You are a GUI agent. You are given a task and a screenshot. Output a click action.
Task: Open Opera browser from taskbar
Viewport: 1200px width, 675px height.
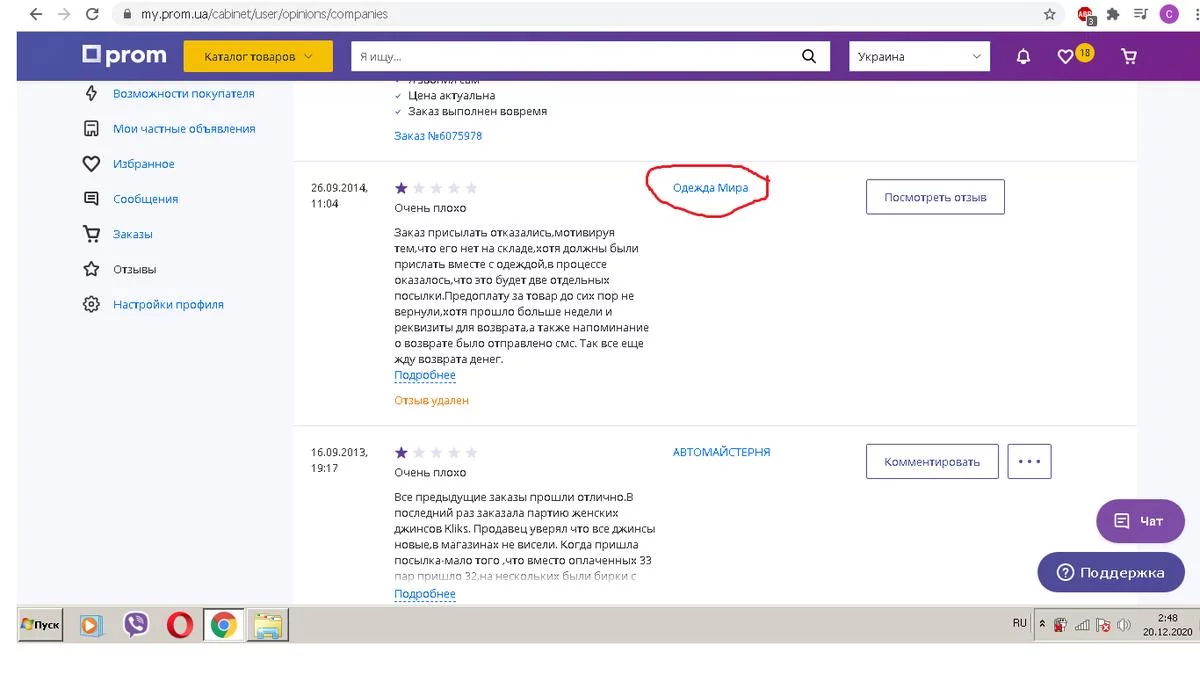[x=180, y=625]
